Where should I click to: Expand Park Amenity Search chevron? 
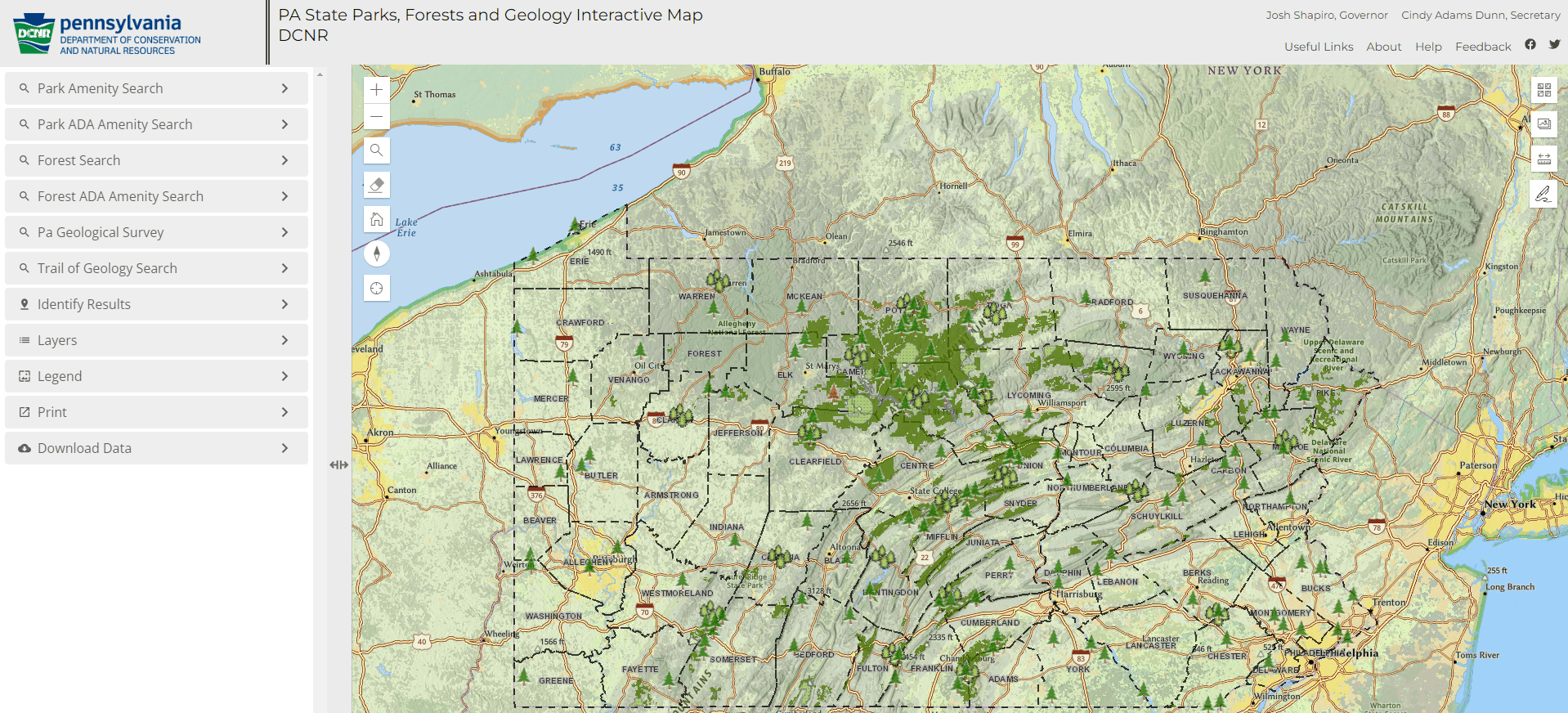pyautogui.click(x=284, y=88)
